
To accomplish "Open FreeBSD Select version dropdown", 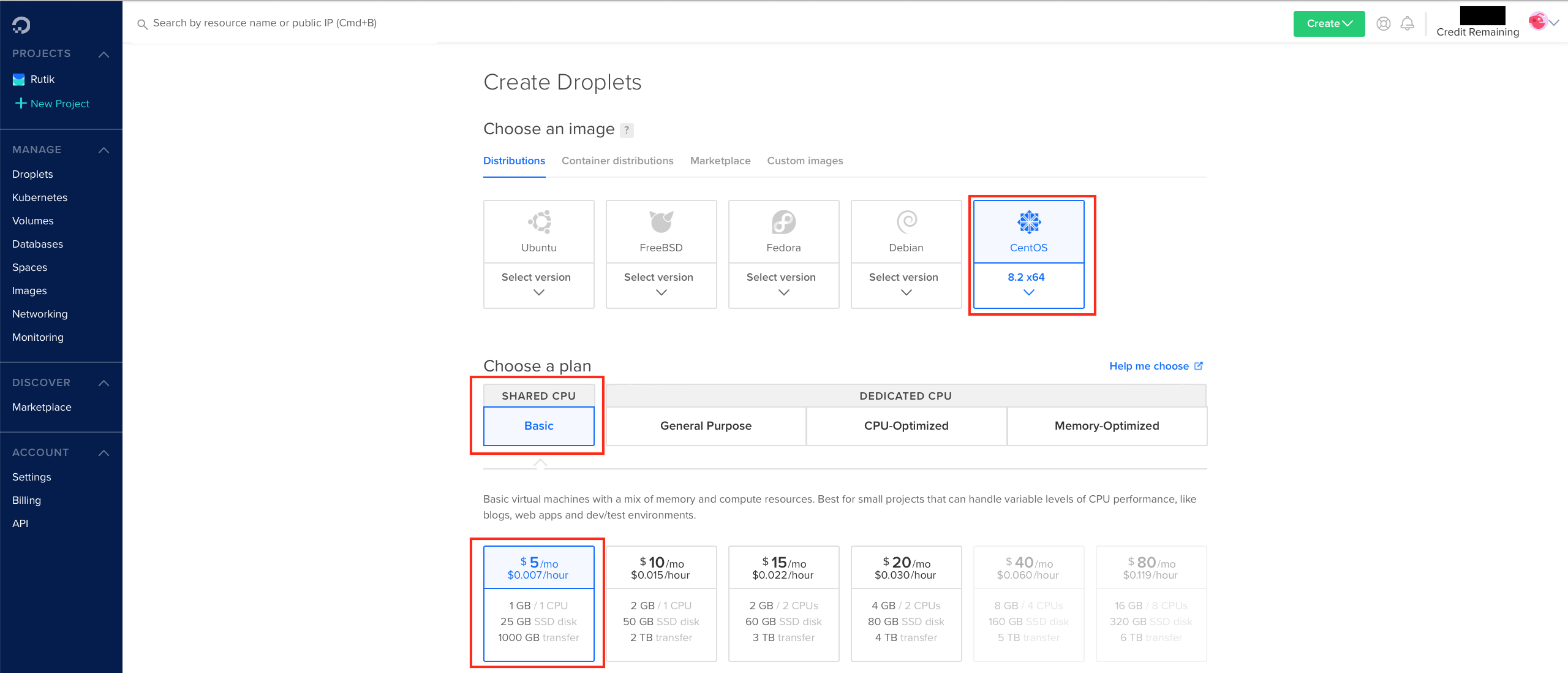I will click(x=661, y=286).
